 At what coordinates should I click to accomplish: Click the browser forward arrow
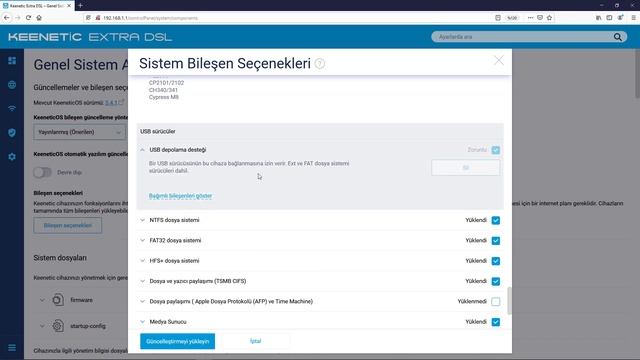click(x=17, y=18)
